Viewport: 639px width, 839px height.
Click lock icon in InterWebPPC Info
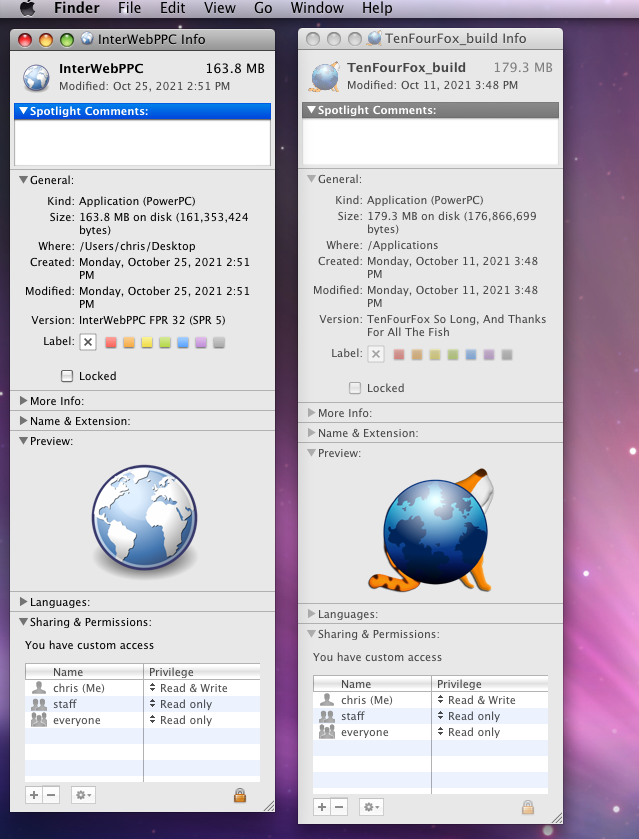click(x=240, y=795)
